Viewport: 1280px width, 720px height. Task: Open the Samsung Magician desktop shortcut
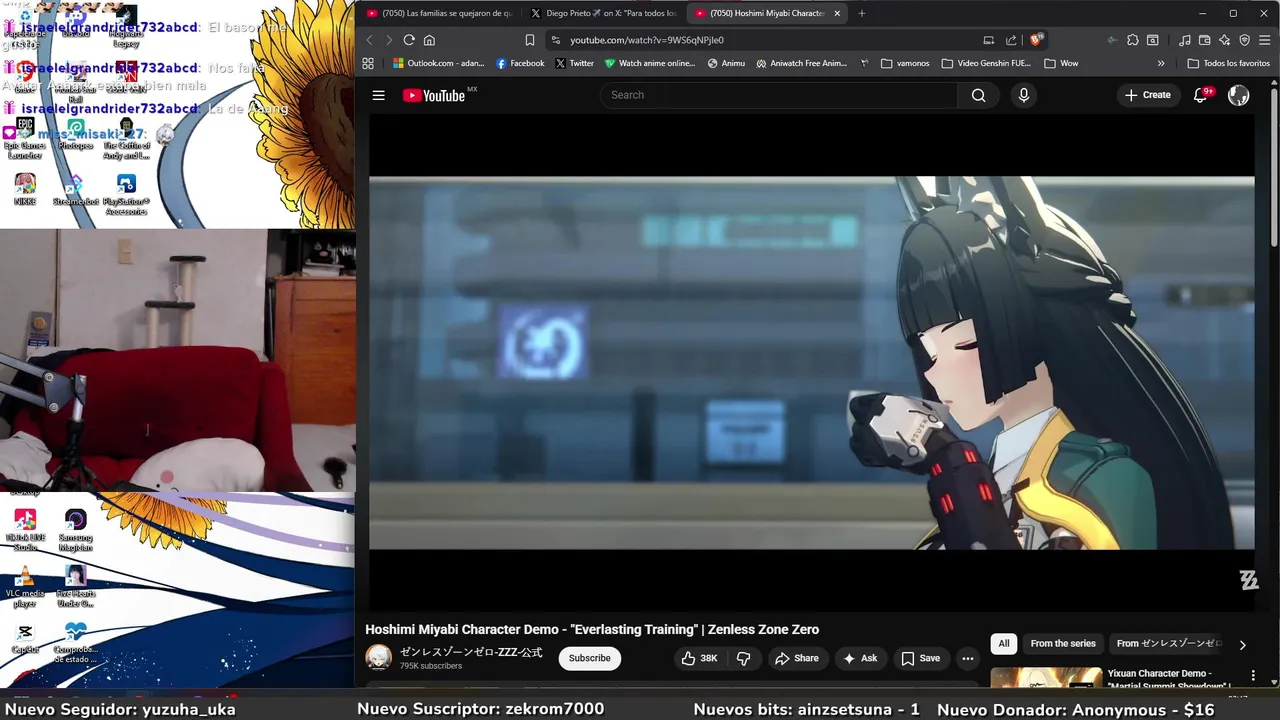click(76, 530)
